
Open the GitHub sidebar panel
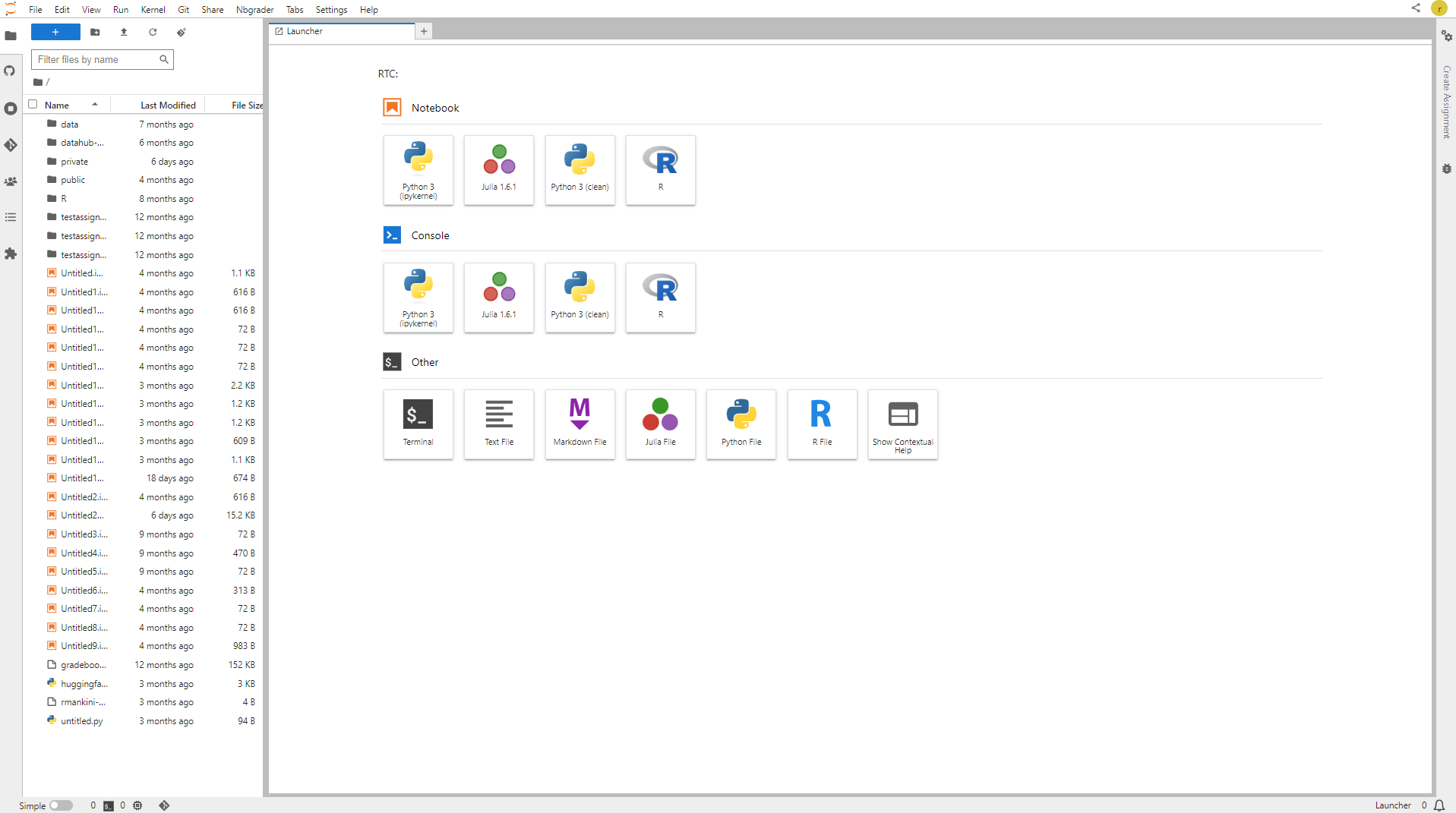[x=11, y=71]
